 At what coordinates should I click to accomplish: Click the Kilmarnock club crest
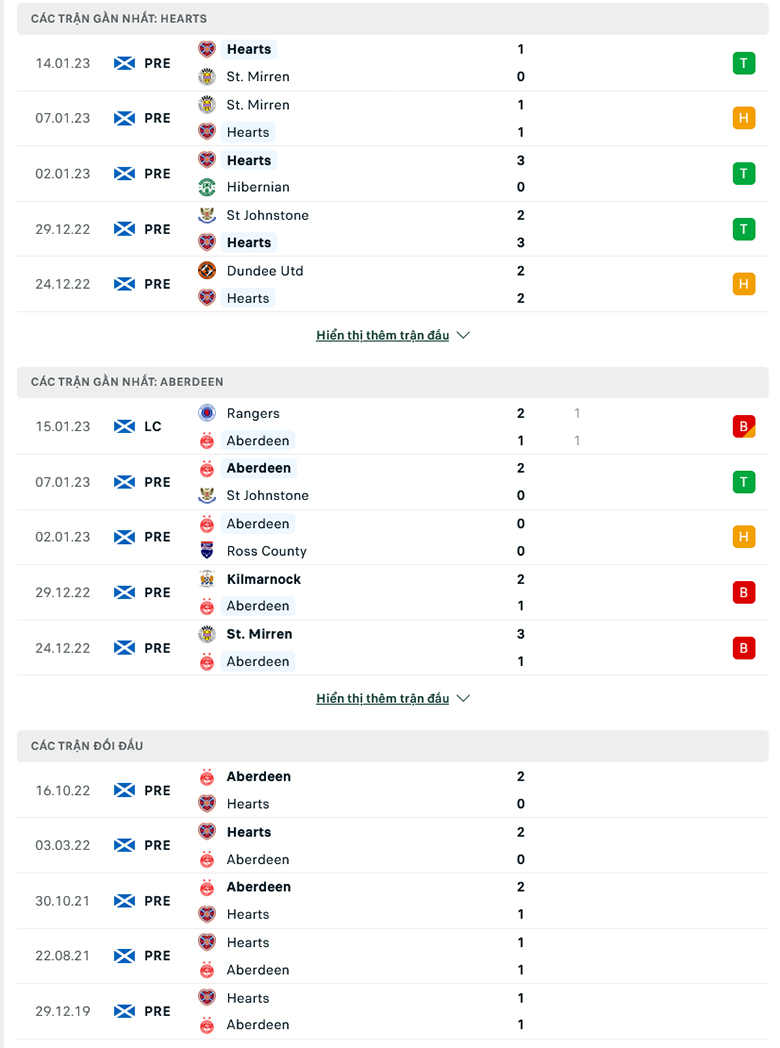point(207,578)
